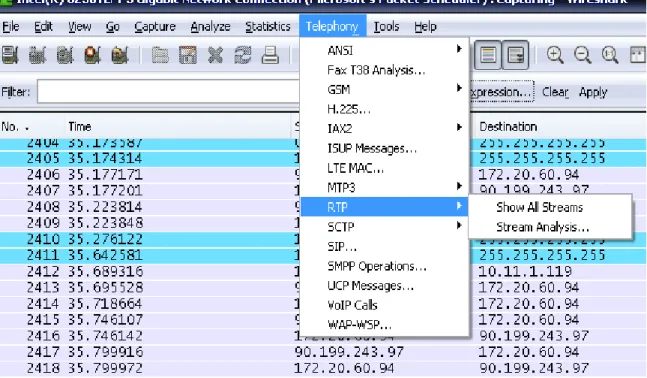Click the Apply filter button
Screen dimensions: 647x378
pos(593,92)
